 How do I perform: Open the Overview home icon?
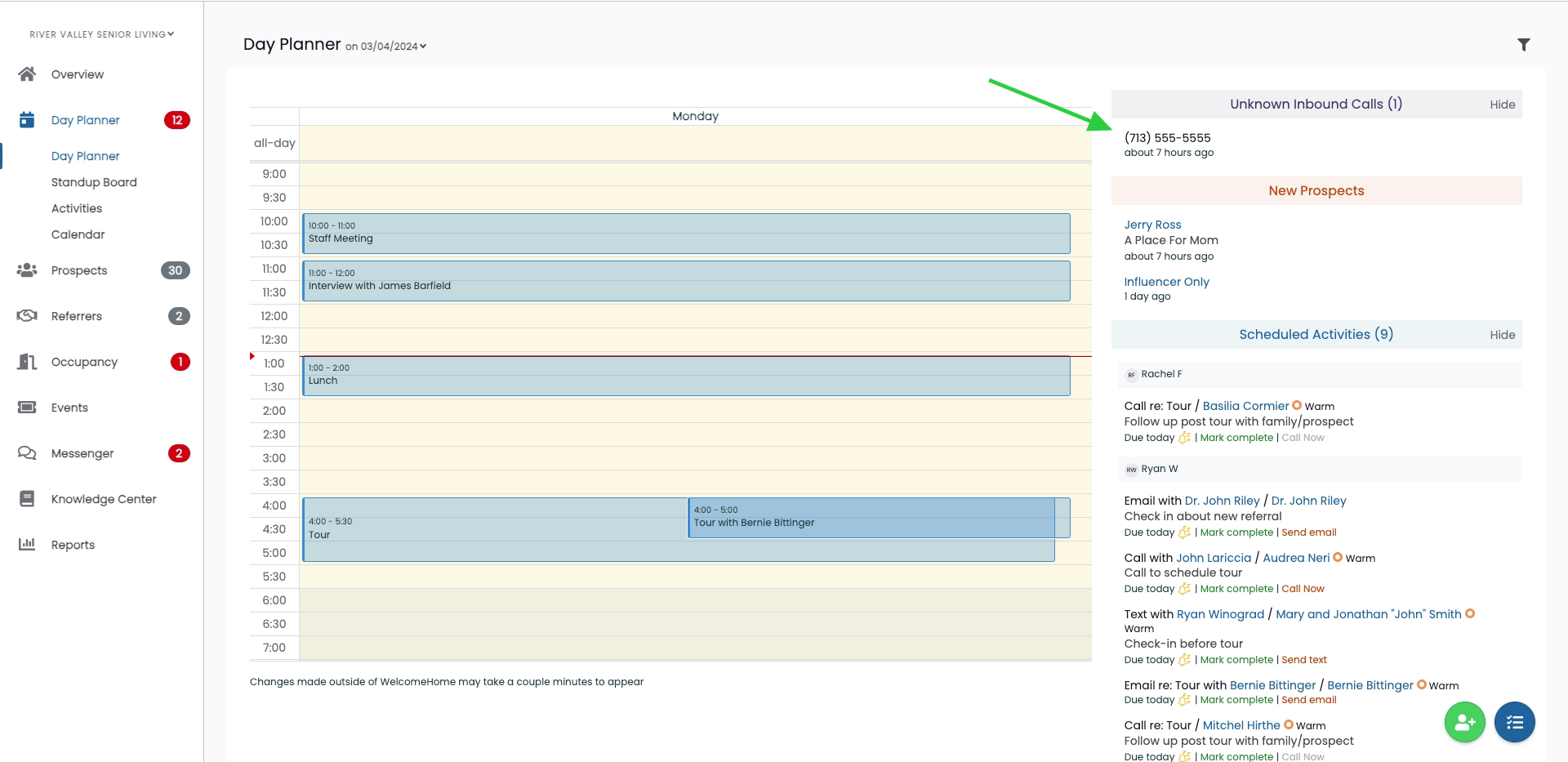27,74
